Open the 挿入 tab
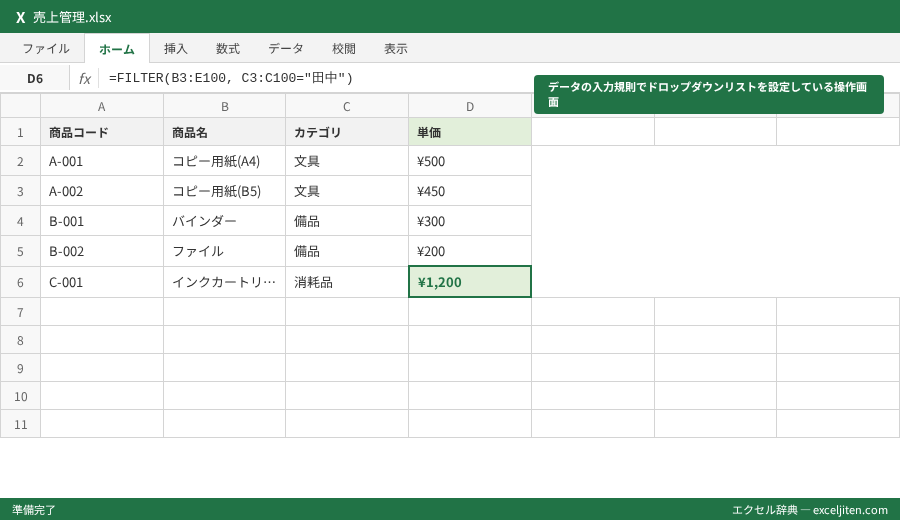This screenshot has width=900, height=520. pos(176,49)
